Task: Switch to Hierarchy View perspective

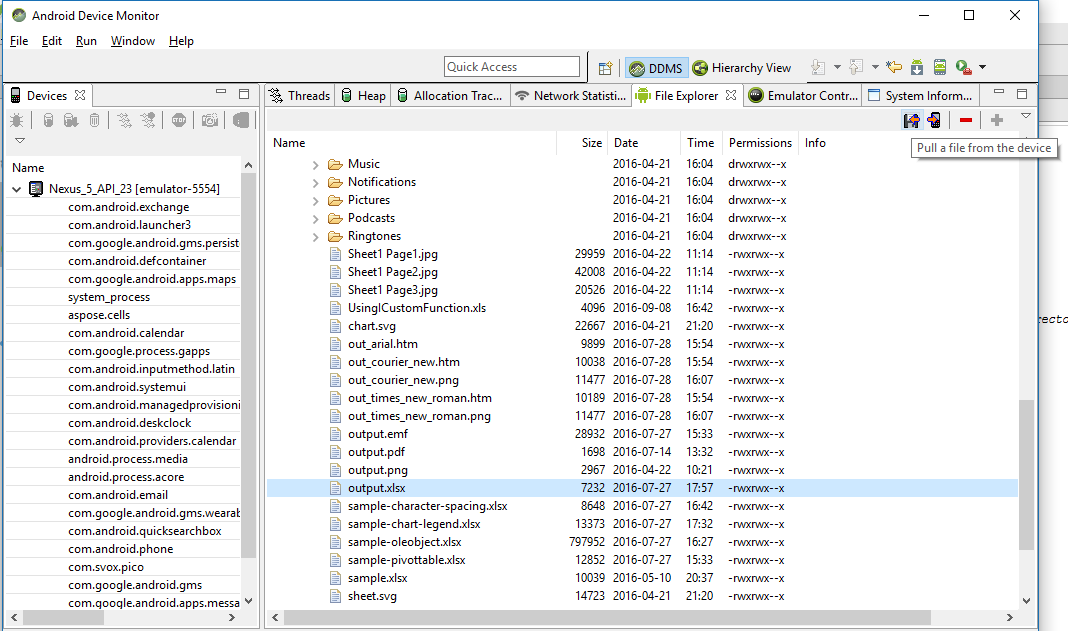Action: (742, 68)
